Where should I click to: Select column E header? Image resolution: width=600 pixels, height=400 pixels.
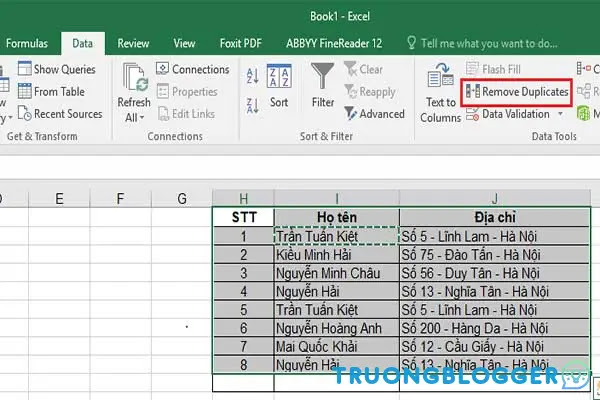(59, 199)
